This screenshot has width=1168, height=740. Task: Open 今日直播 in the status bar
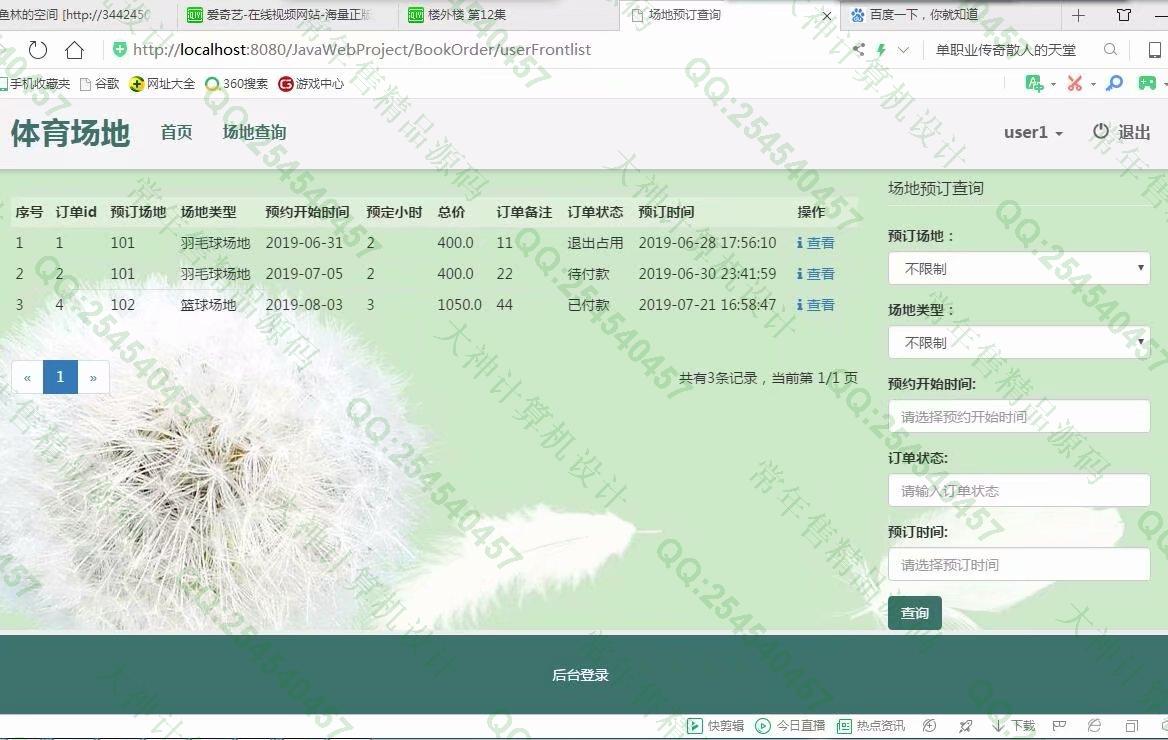[790, 726]
